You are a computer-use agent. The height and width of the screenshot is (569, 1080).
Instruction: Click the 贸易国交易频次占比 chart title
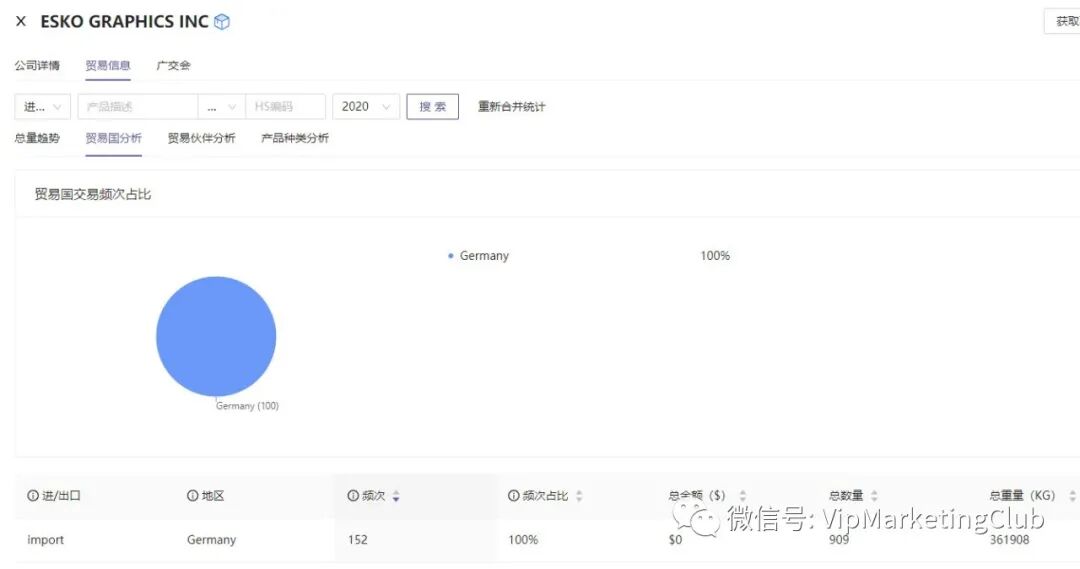[93, 194]
